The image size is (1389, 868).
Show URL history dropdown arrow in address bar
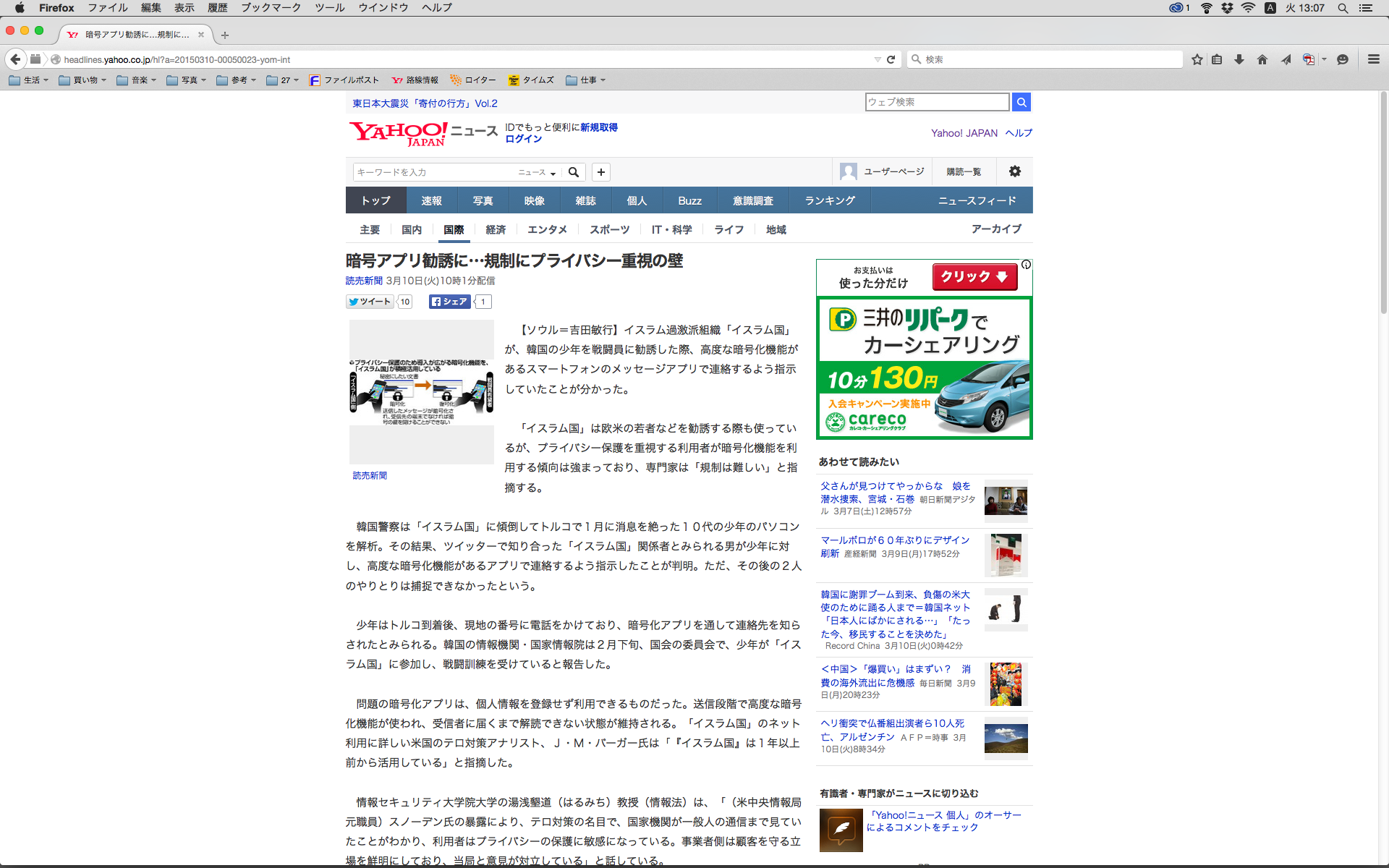pyautogui.click(x=877, y=59)
